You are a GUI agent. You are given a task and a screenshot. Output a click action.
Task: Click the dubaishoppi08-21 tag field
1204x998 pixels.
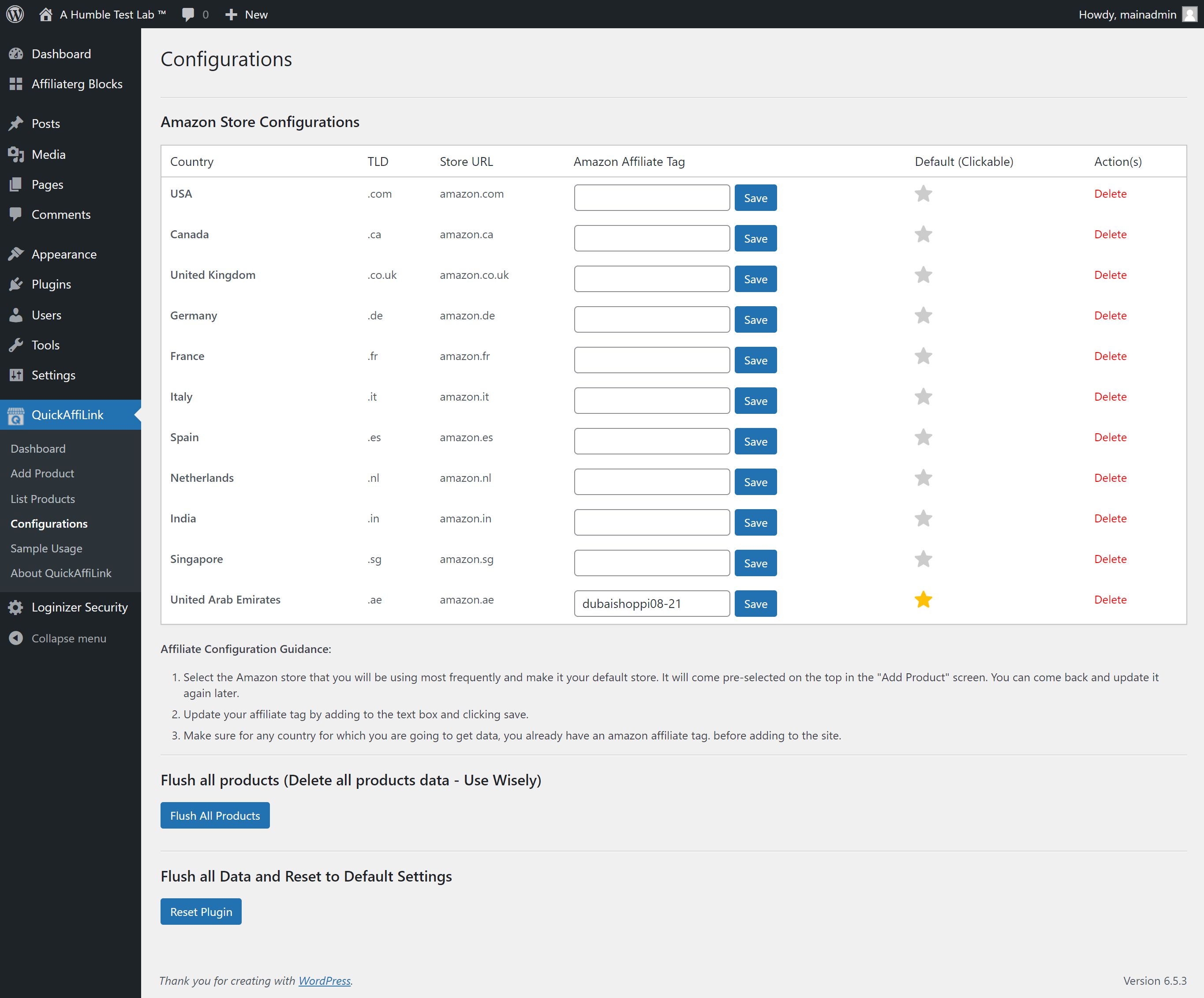tap(652, 604)
